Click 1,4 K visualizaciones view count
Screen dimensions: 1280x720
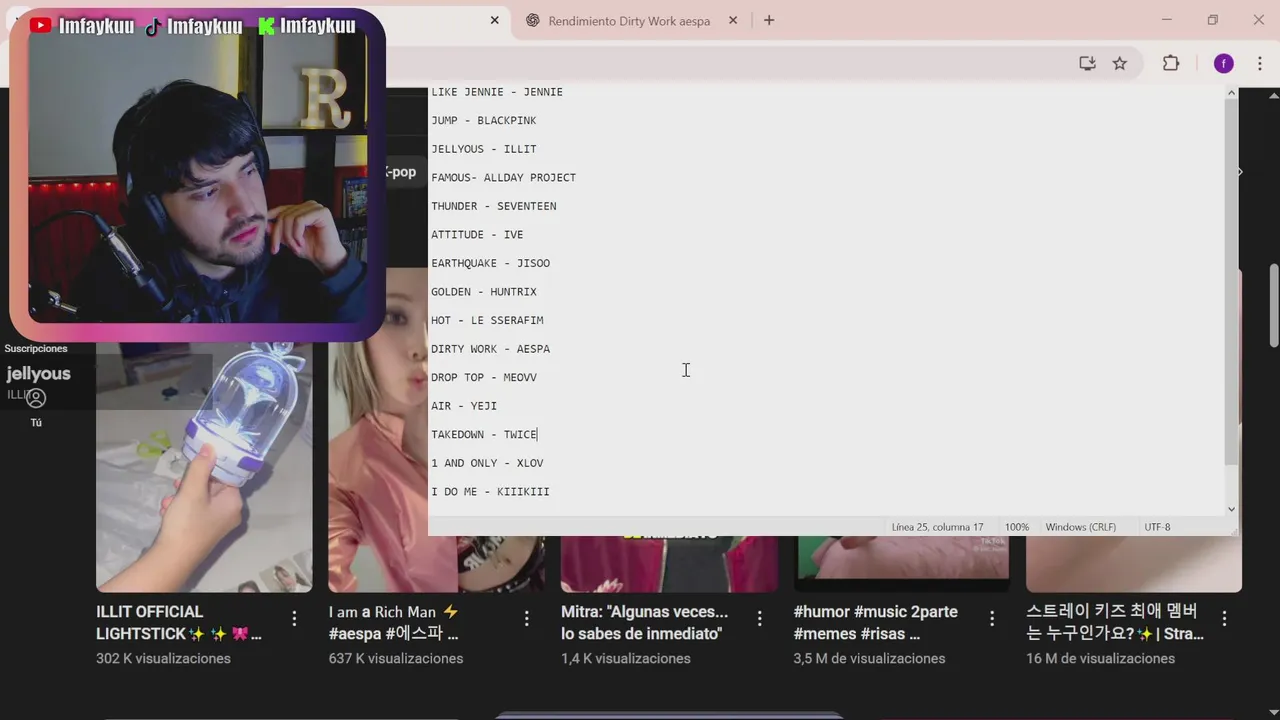click(626, 659)
